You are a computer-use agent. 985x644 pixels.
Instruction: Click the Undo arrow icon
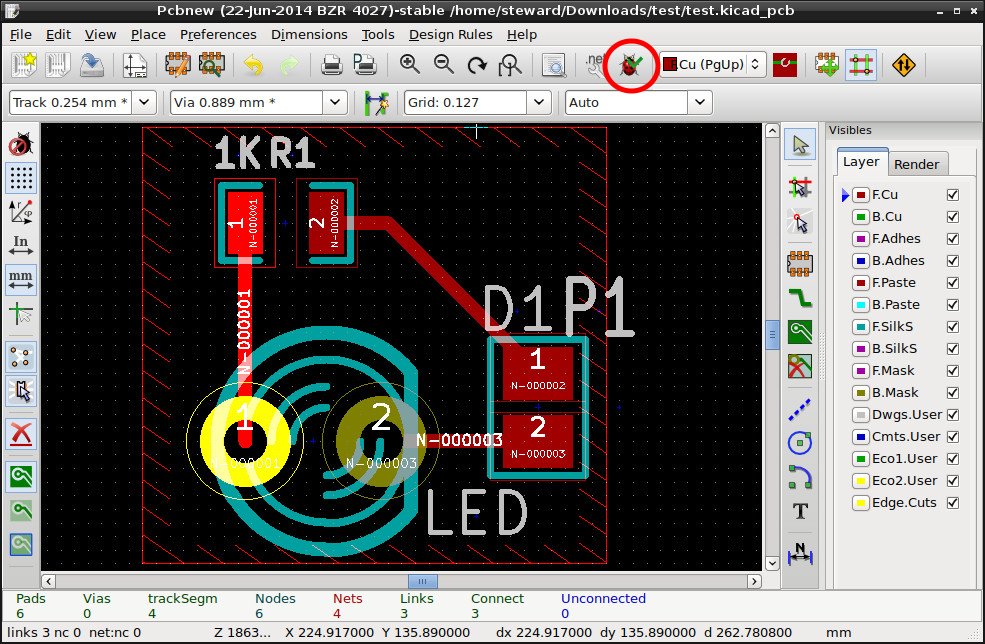(253, 65)
